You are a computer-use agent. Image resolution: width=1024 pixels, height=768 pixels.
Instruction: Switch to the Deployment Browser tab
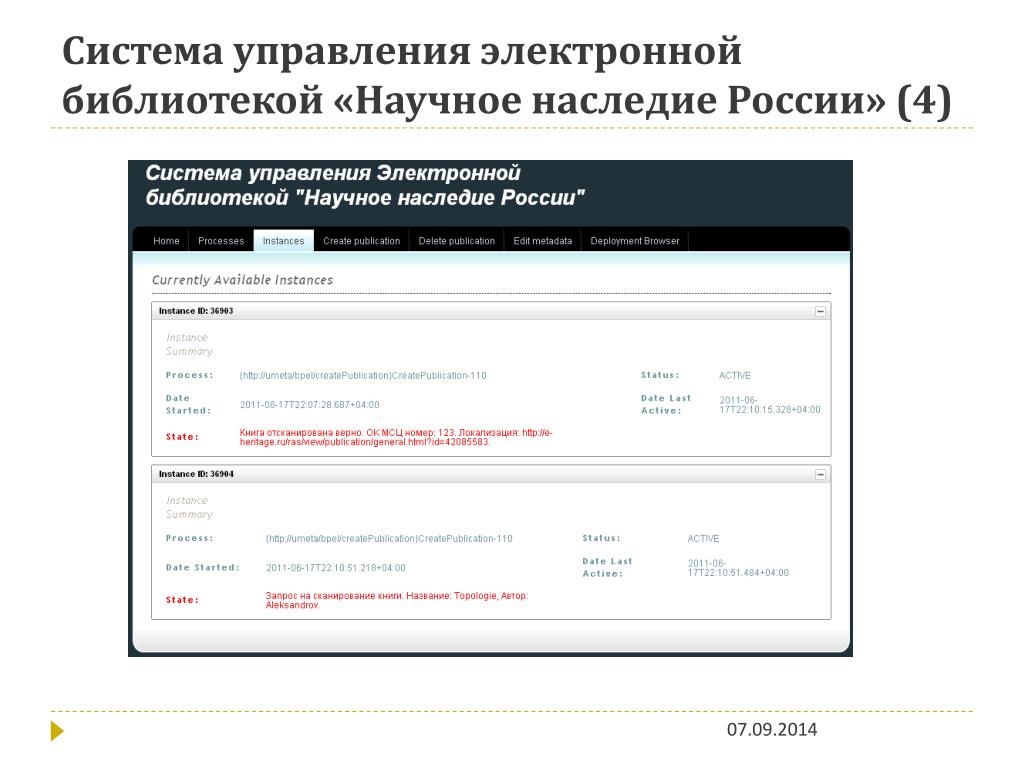[634, 241]
